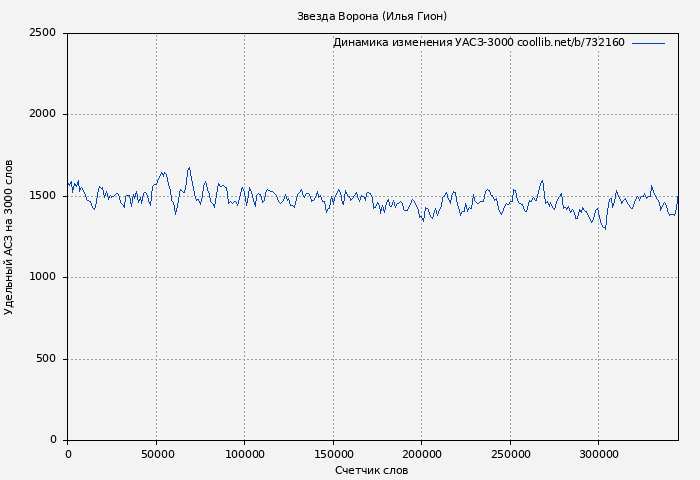This screenshot has width=700, height=480.
Task: Select the x-axis tick label 300000
Action: 598,454
